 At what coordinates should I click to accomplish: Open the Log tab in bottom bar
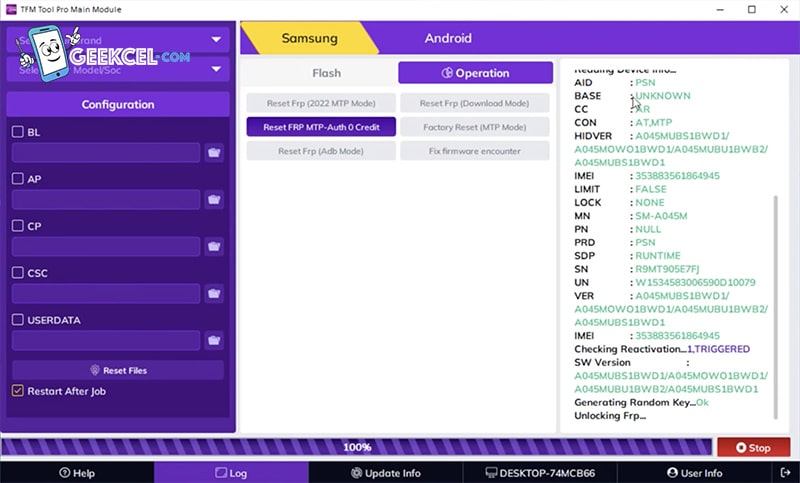pos(231,473)
